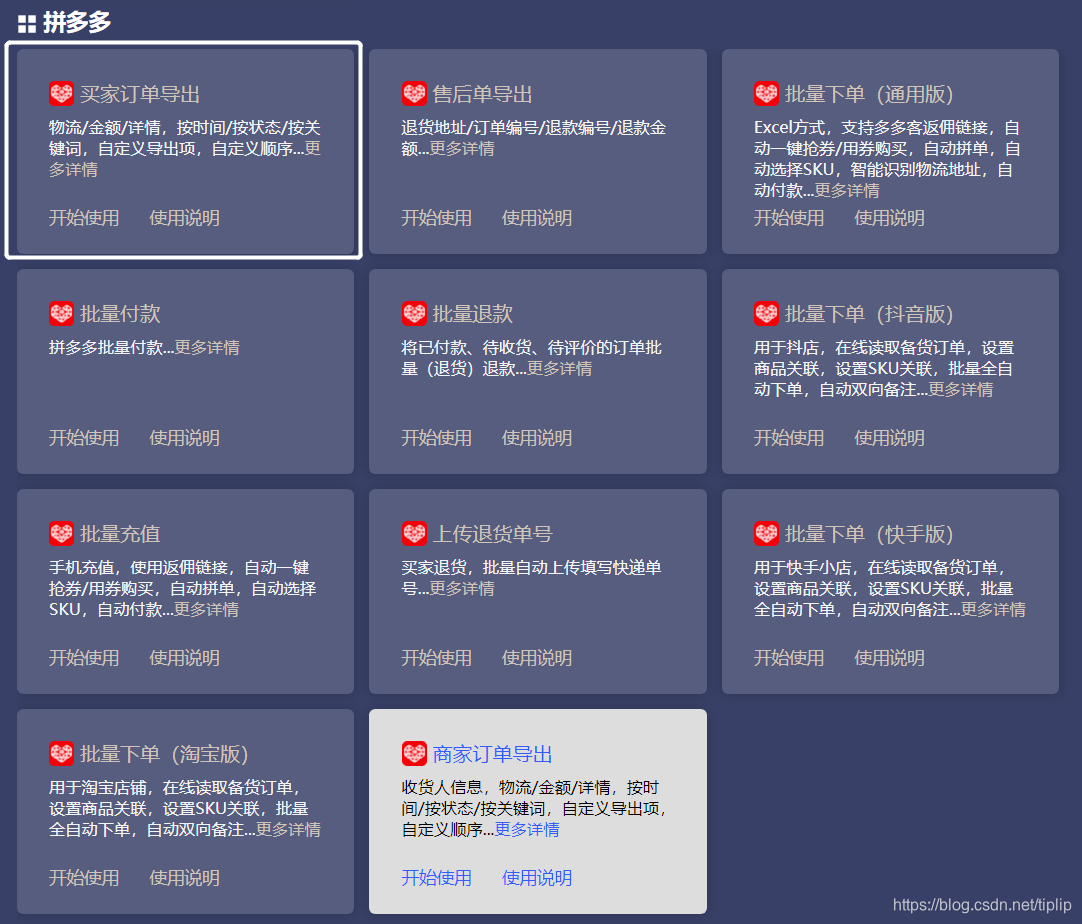Click the 批量充值 card title

tap(120, 534)
